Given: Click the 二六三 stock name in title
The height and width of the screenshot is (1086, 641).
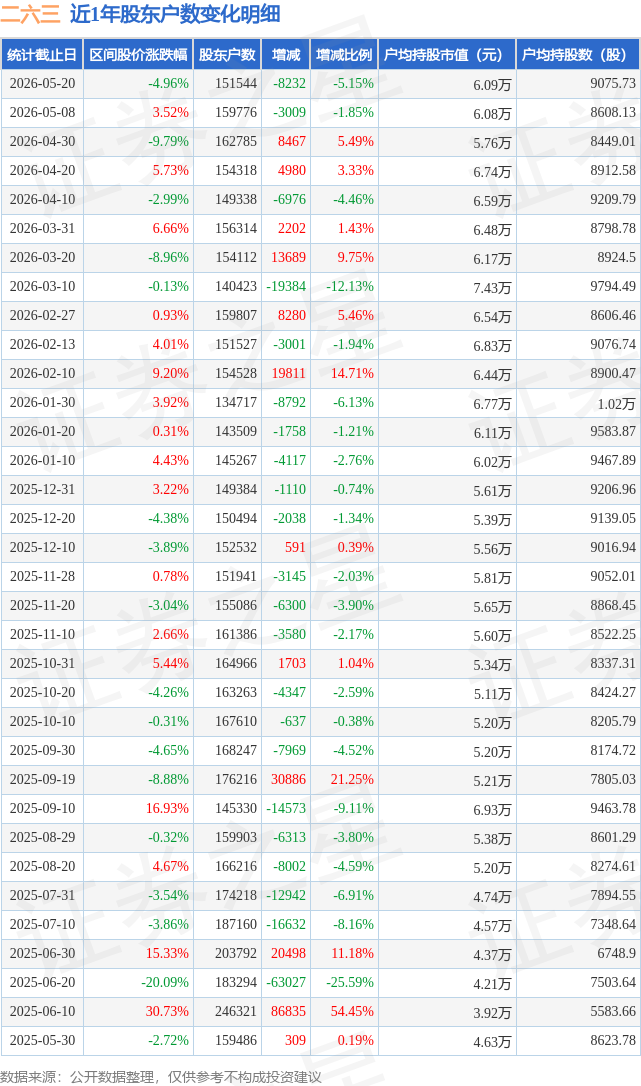Looking at the screenshot, I should pos(30,14).
